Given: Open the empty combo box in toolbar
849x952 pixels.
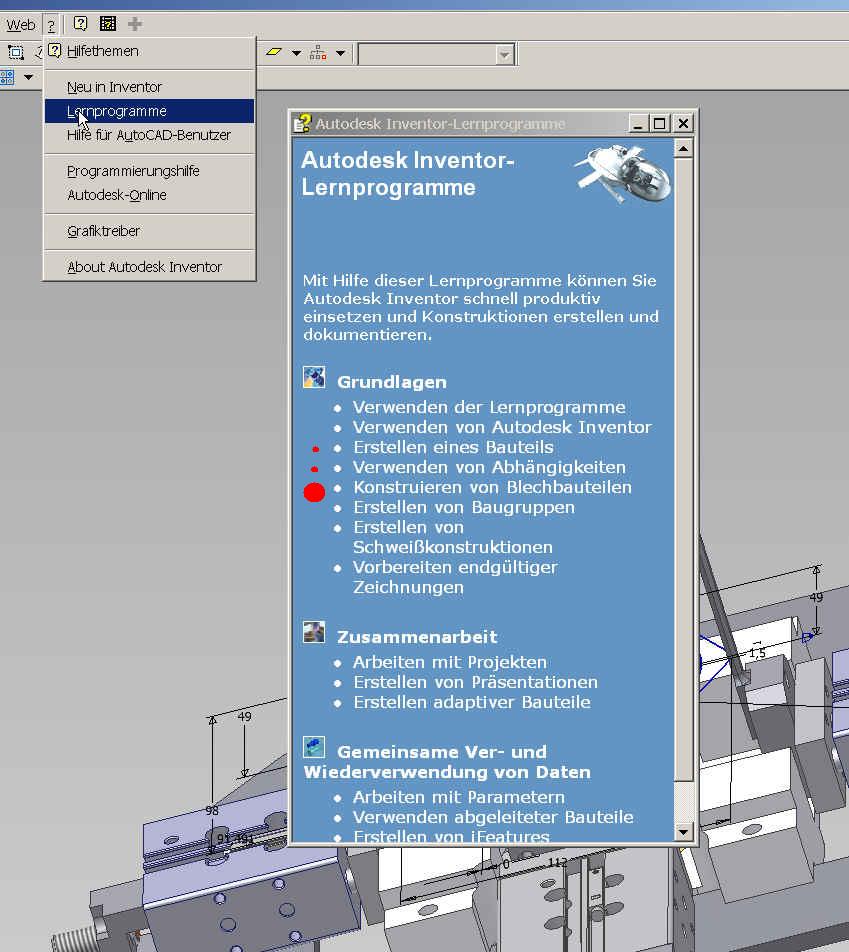Looking at the screenshot, I should click(437, 54).
